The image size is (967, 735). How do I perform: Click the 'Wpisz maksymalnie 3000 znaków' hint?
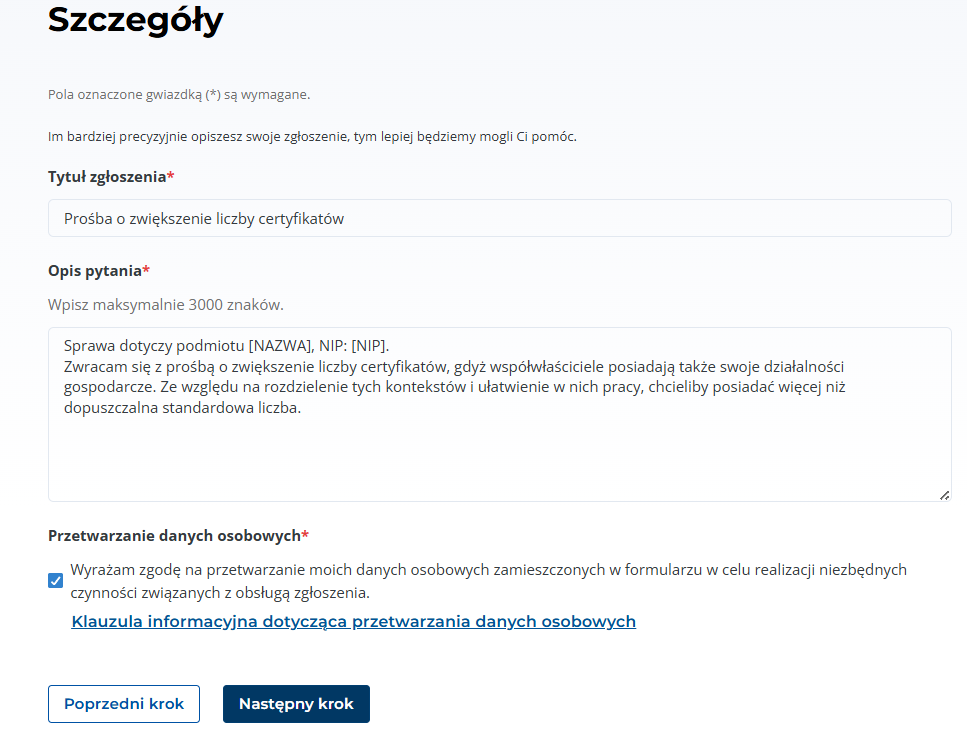coord(172,304)
